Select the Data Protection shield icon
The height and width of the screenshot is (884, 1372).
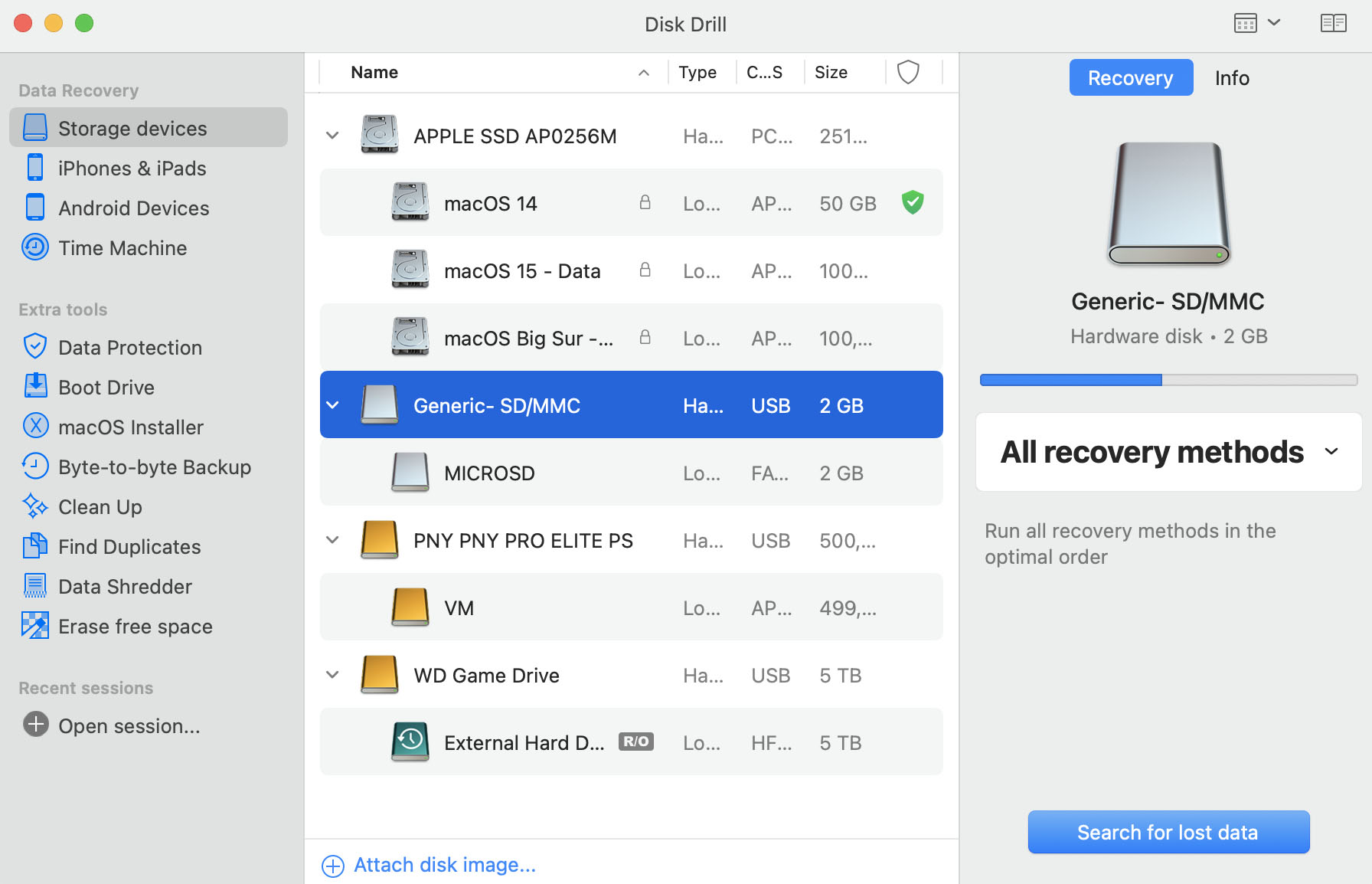click(x=35, y=346)
